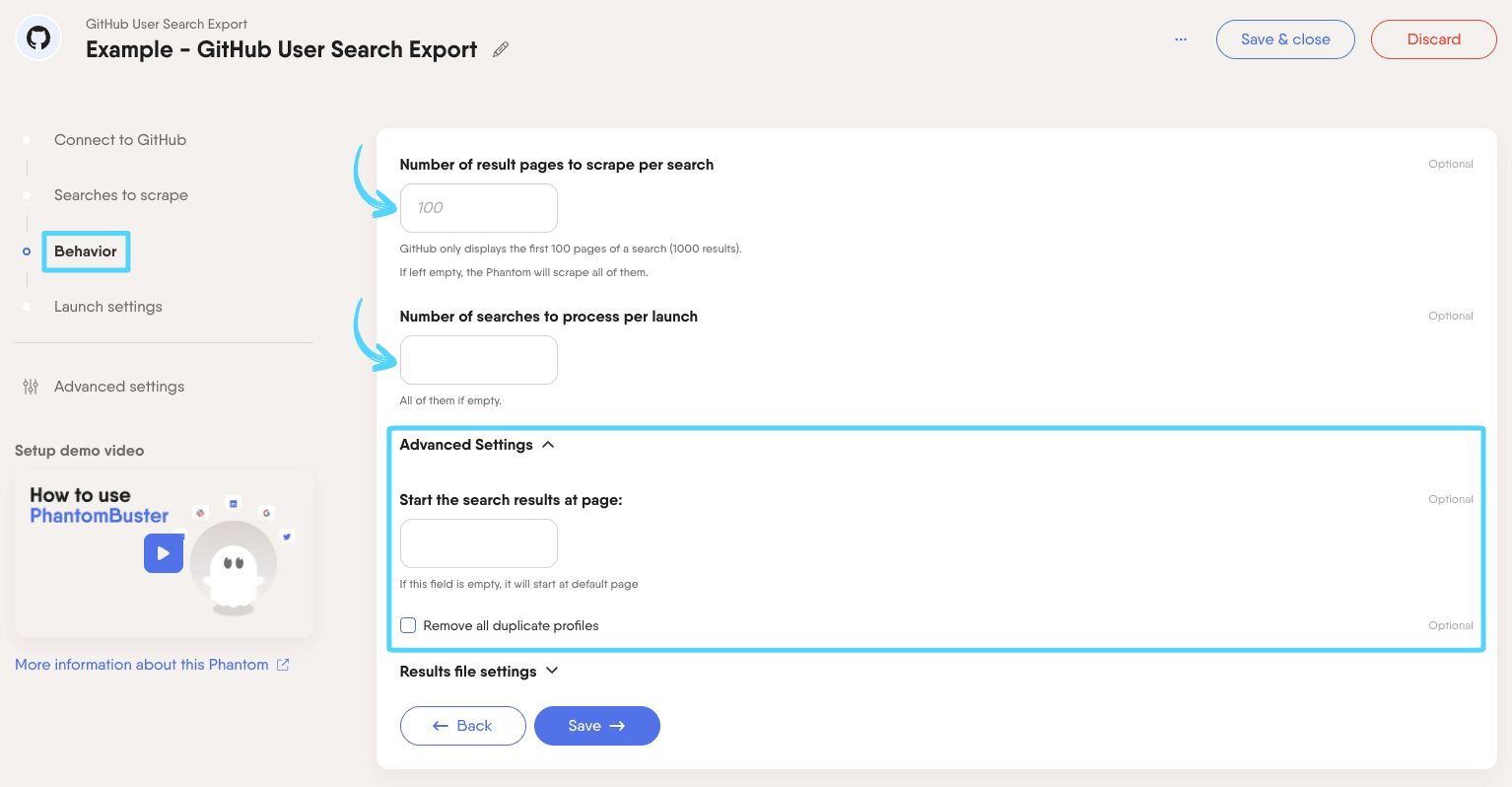1512x787 pixels.
Task: Expand the Results file settings section
Action: [x=479, y=672]
